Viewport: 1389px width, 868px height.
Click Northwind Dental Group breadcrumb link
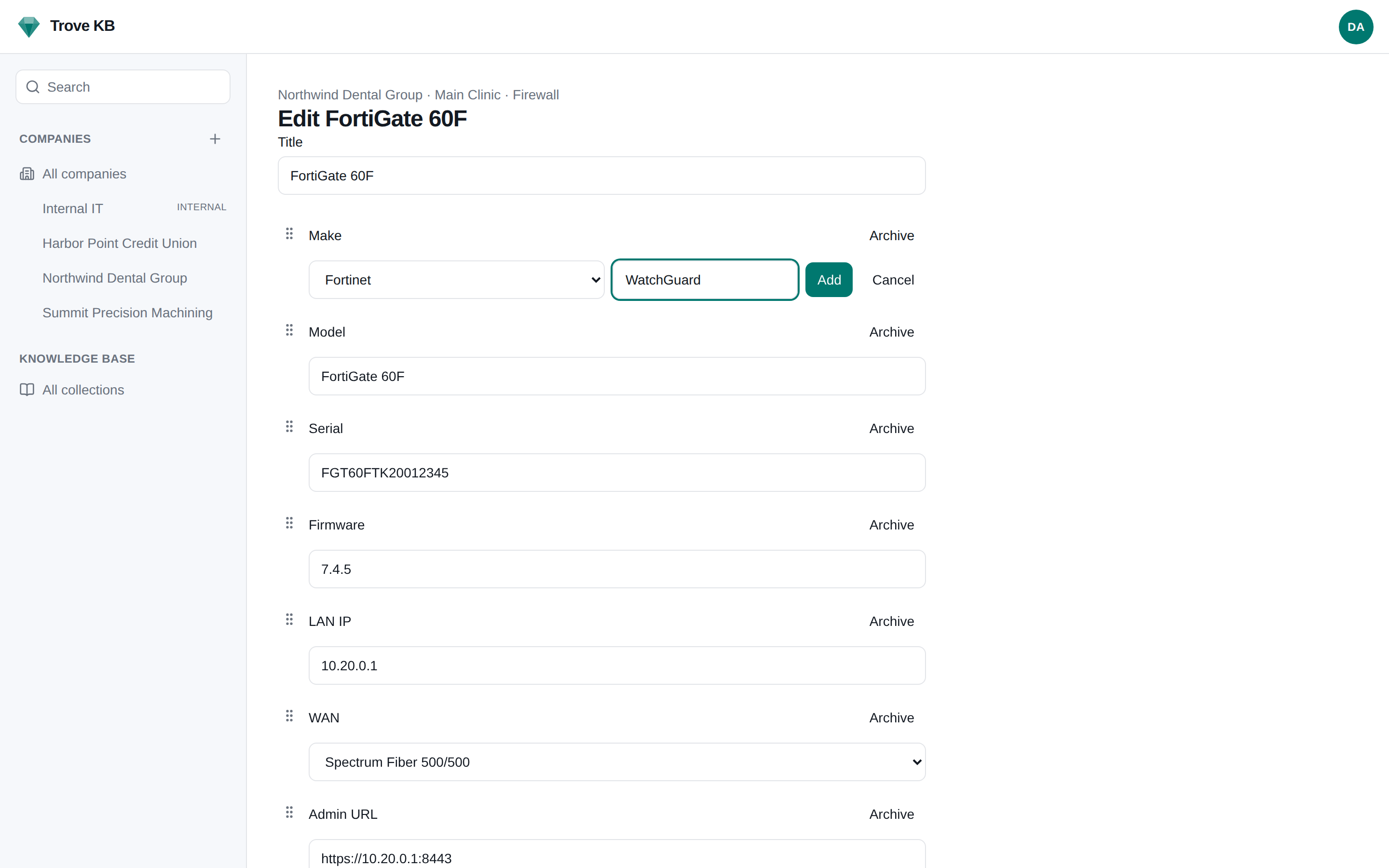tap(350, 95)
